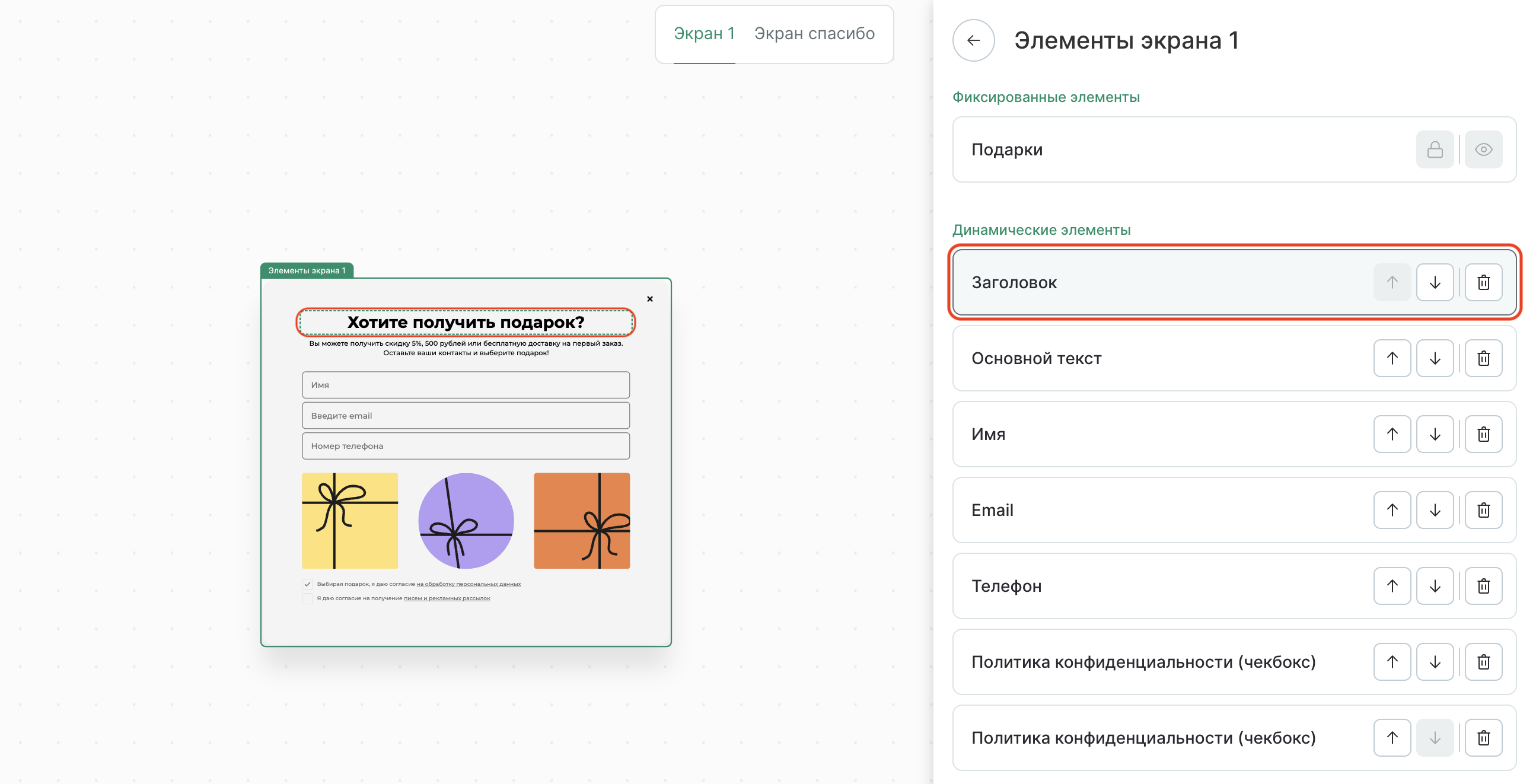Click the green Элементы экрана 1 tag on preview
The image size is (1536, 784).
pos(307,270)
